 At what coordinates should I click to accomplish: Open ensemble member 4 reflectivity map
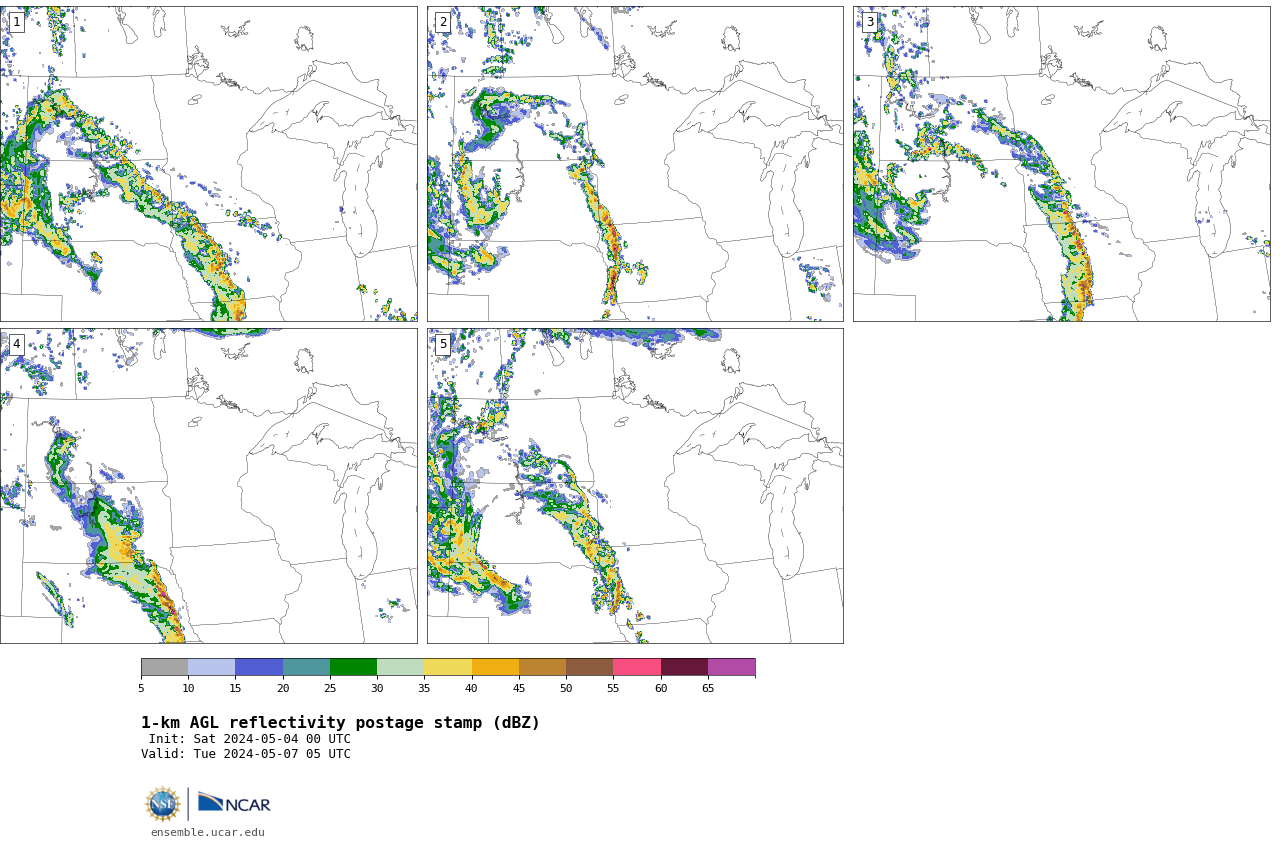(208, 486)
